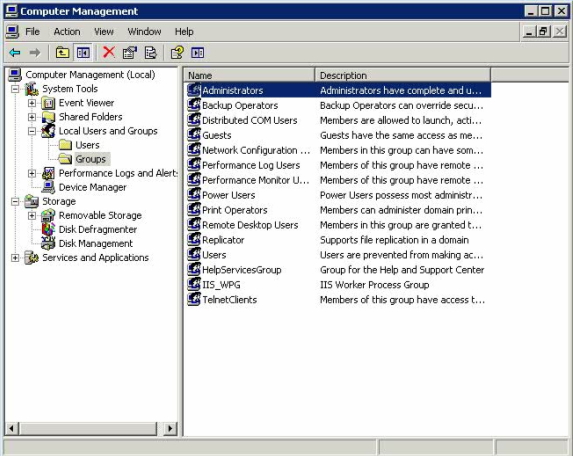Open the File menu
Viewport: 573px width, 456px height.
[x=32, y=32]
